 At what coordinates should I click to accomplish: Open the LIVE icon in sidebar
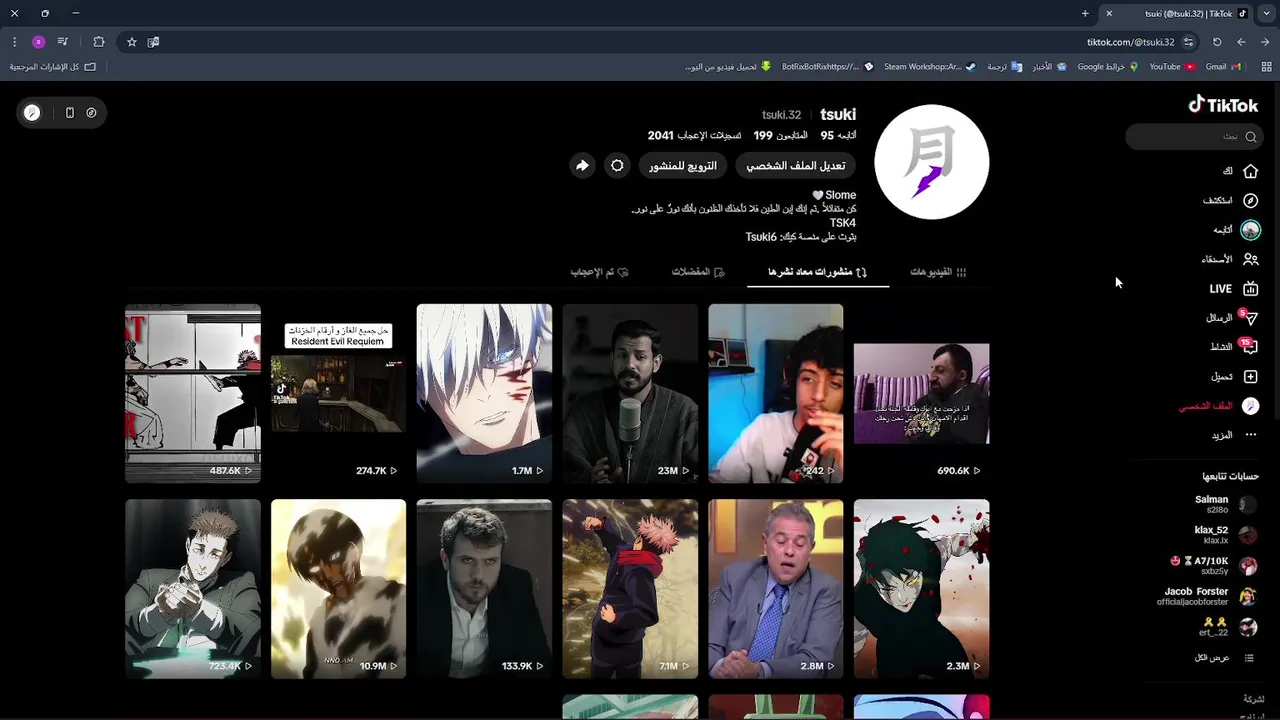[1250, 289]
